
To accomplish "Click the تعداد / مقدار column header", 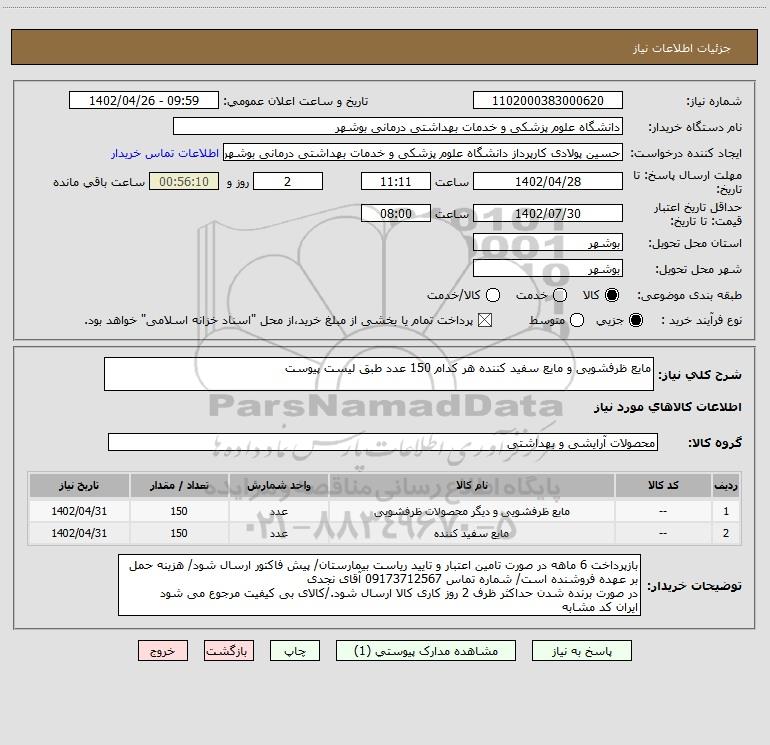I will tap(179, 485).
